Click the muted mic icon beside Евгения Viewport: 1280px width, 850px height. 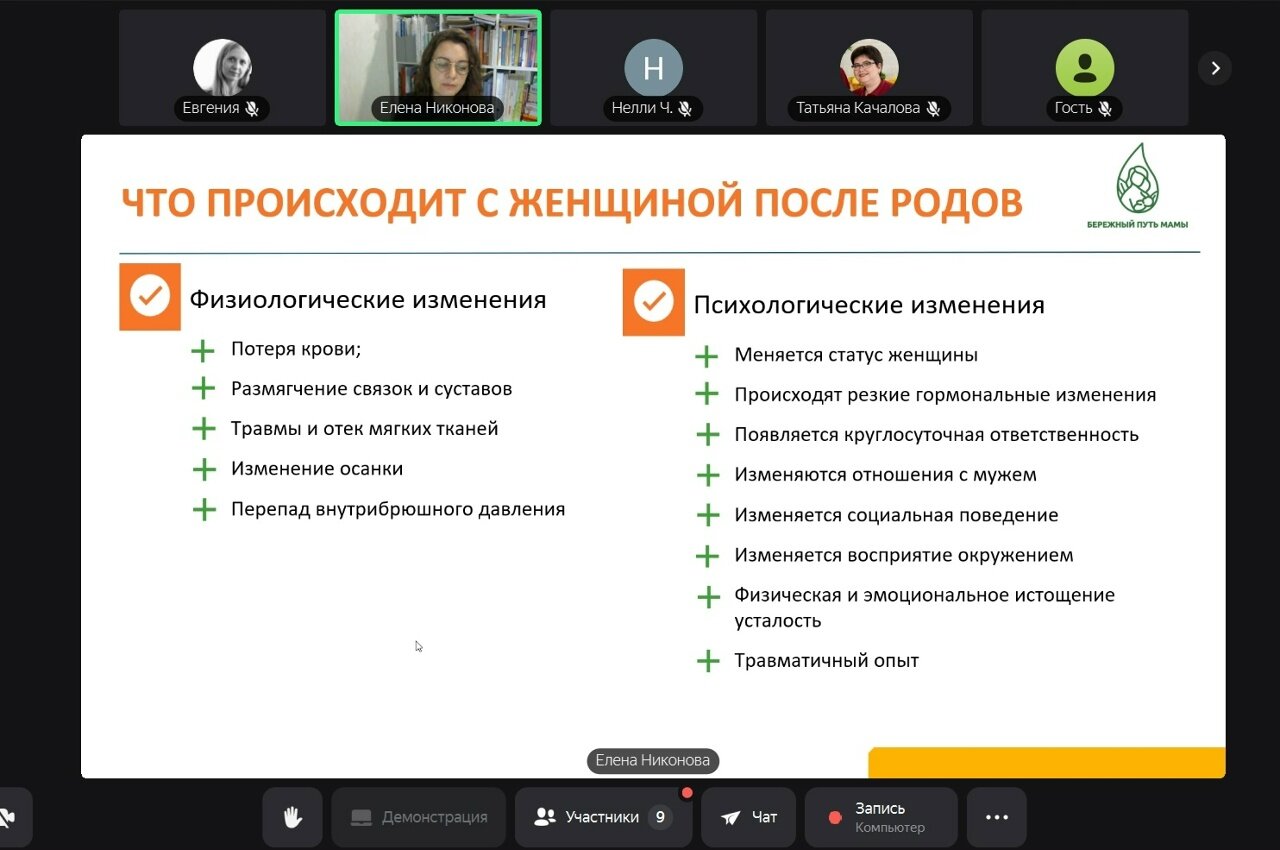(x=253, y=108)
